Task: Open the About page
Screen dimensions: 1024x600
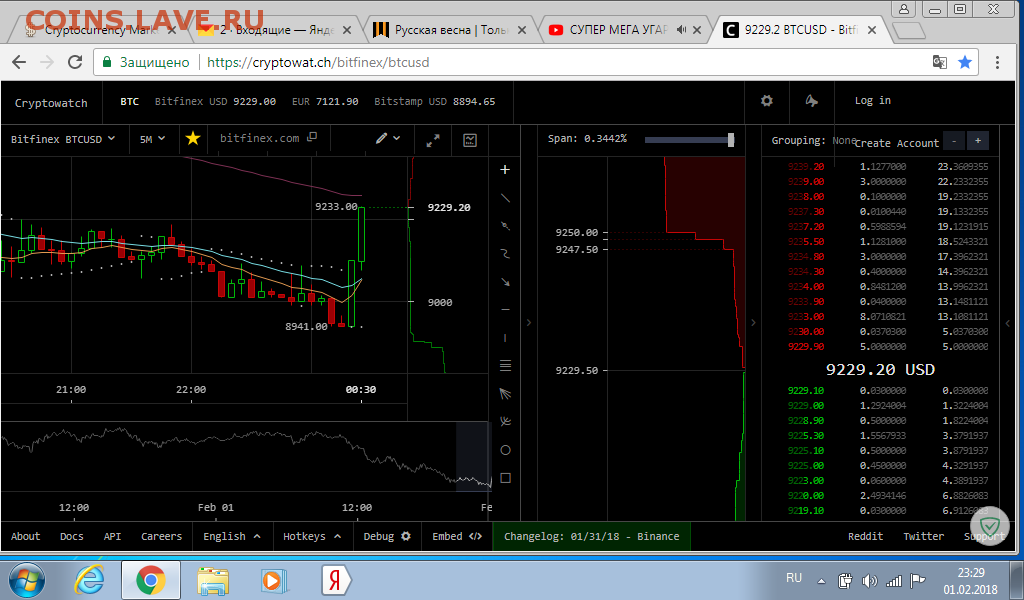Action: point(25,536)
